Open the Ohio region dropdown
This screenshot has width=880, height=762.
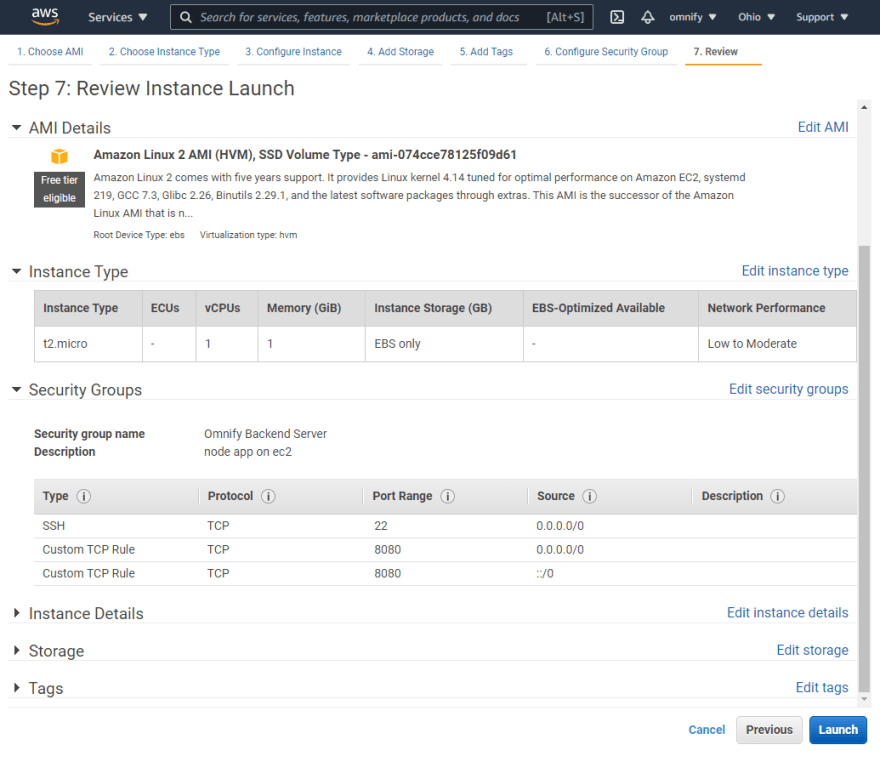(x=756, y=17)
